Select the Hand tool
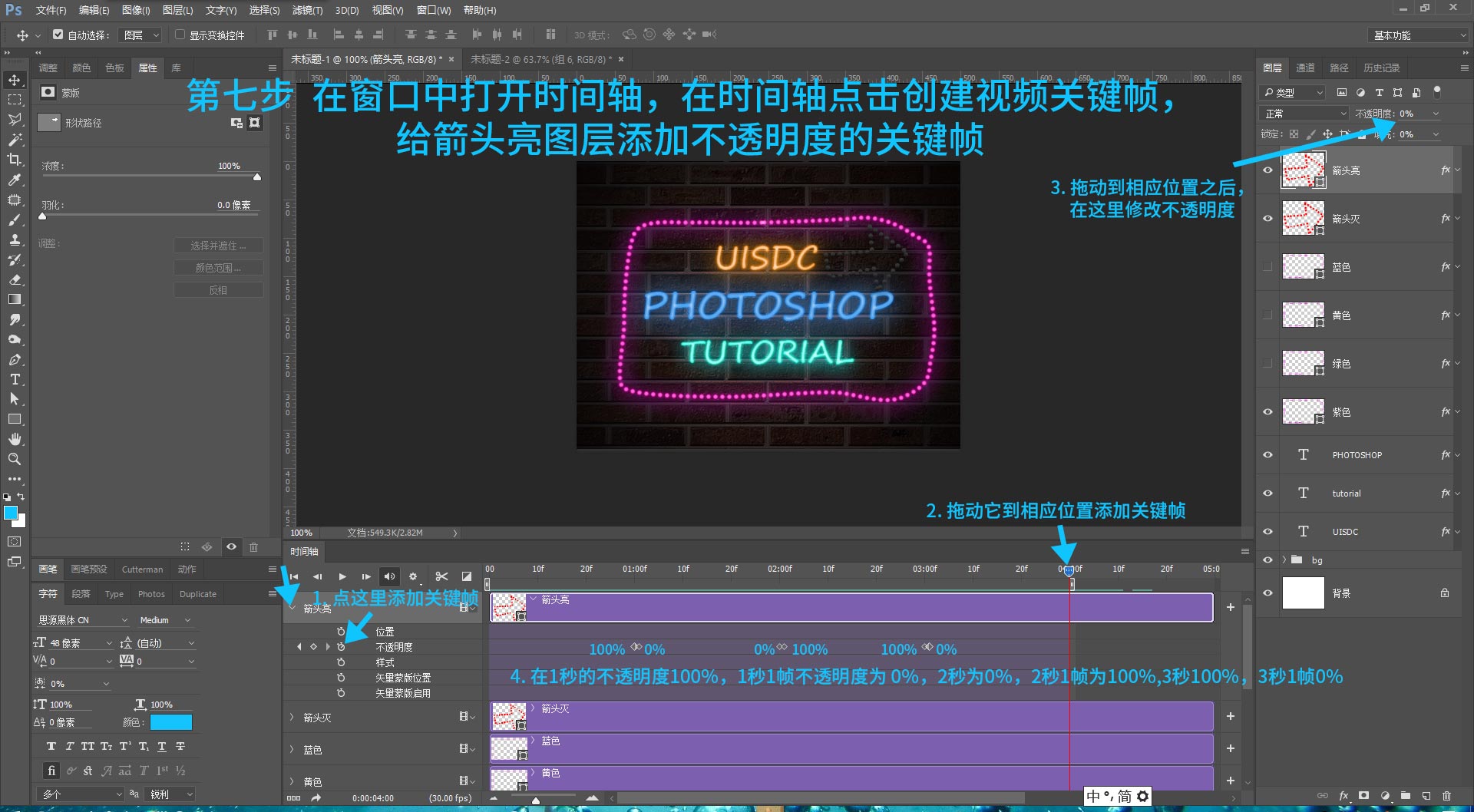The image size is (1474, 812). pyautogui.click(x=15, y=439)
